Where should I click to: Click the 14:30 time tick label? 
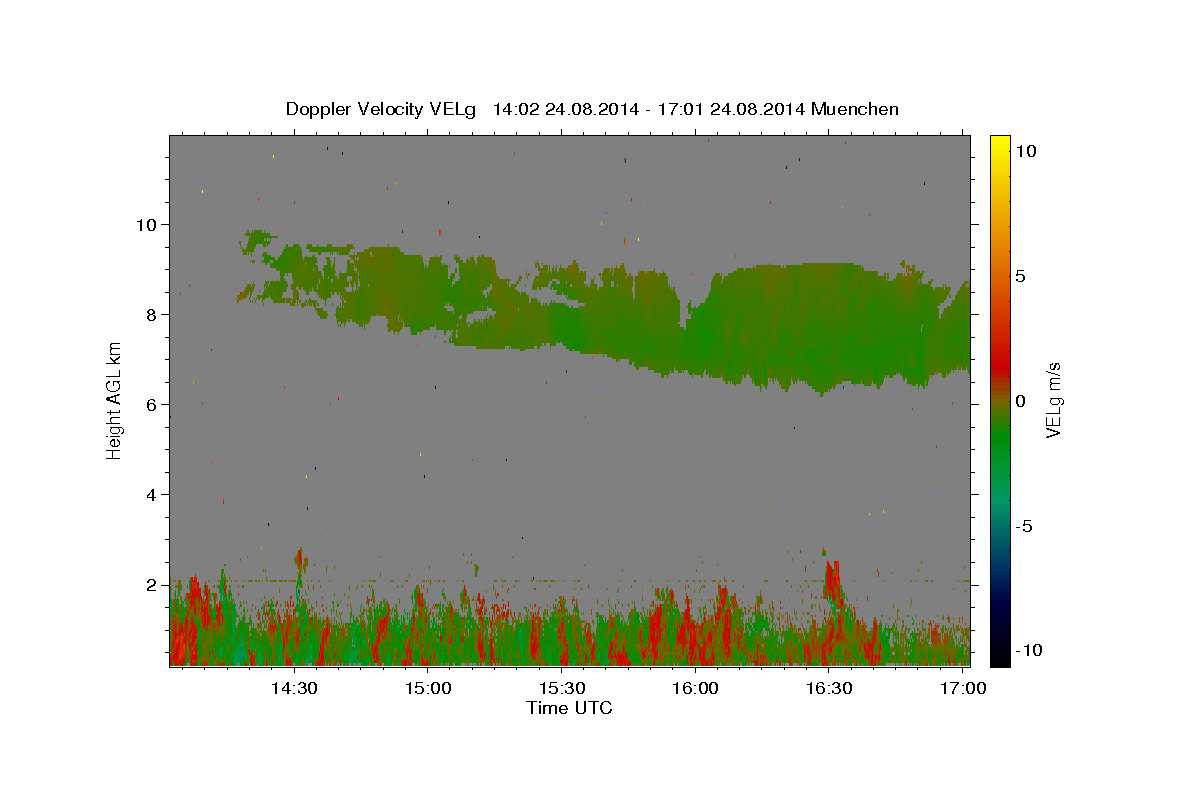[295, 689]
